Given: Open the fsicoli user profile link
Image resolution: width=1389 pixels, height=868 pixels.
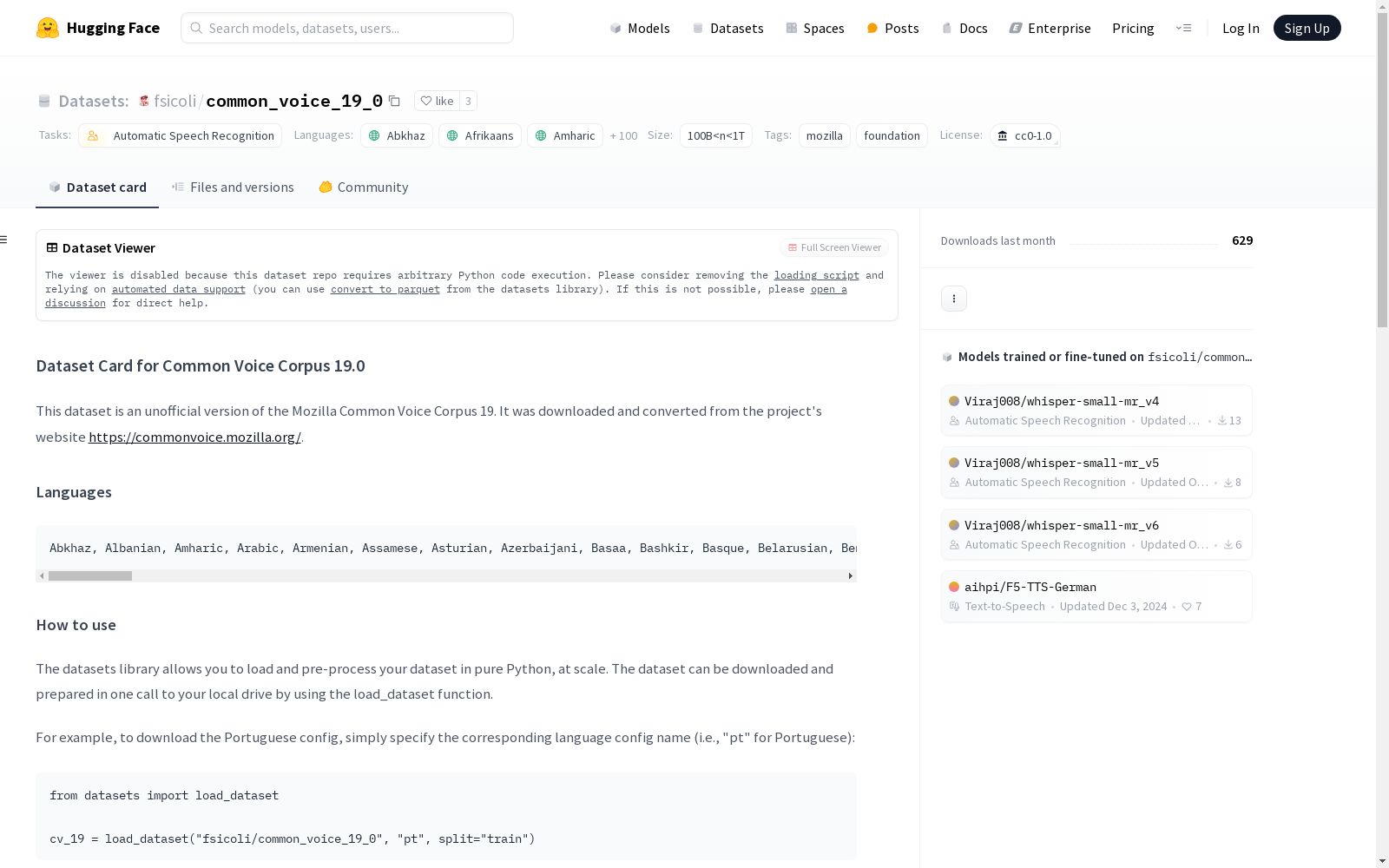Looking at the screenshot, I should 175,101.
